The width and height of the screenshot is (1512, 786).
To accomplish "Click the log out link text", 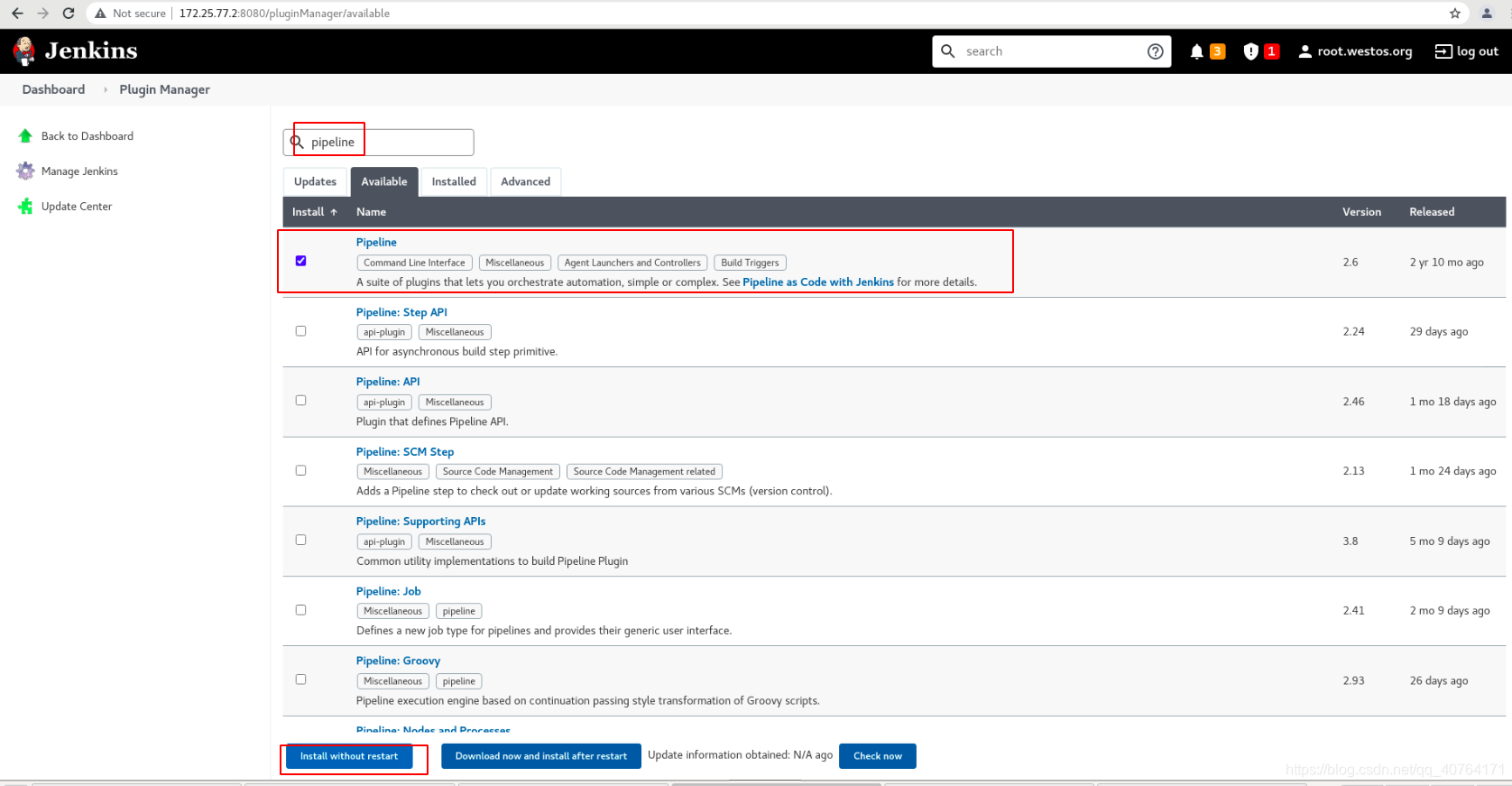I will tap(1478, 51).
